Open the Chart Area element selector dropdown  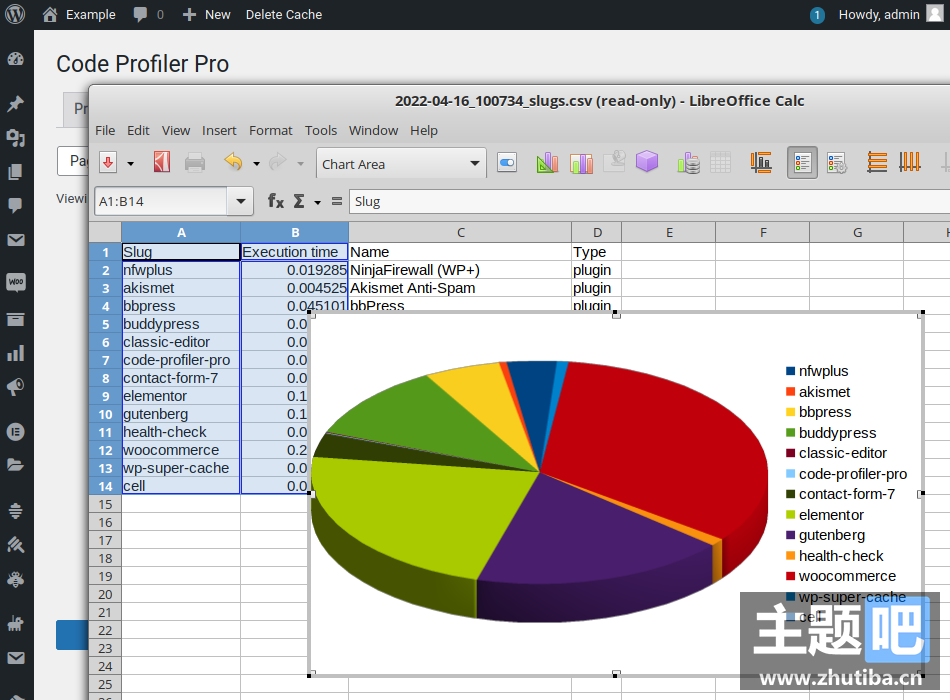tap(474, 164)
